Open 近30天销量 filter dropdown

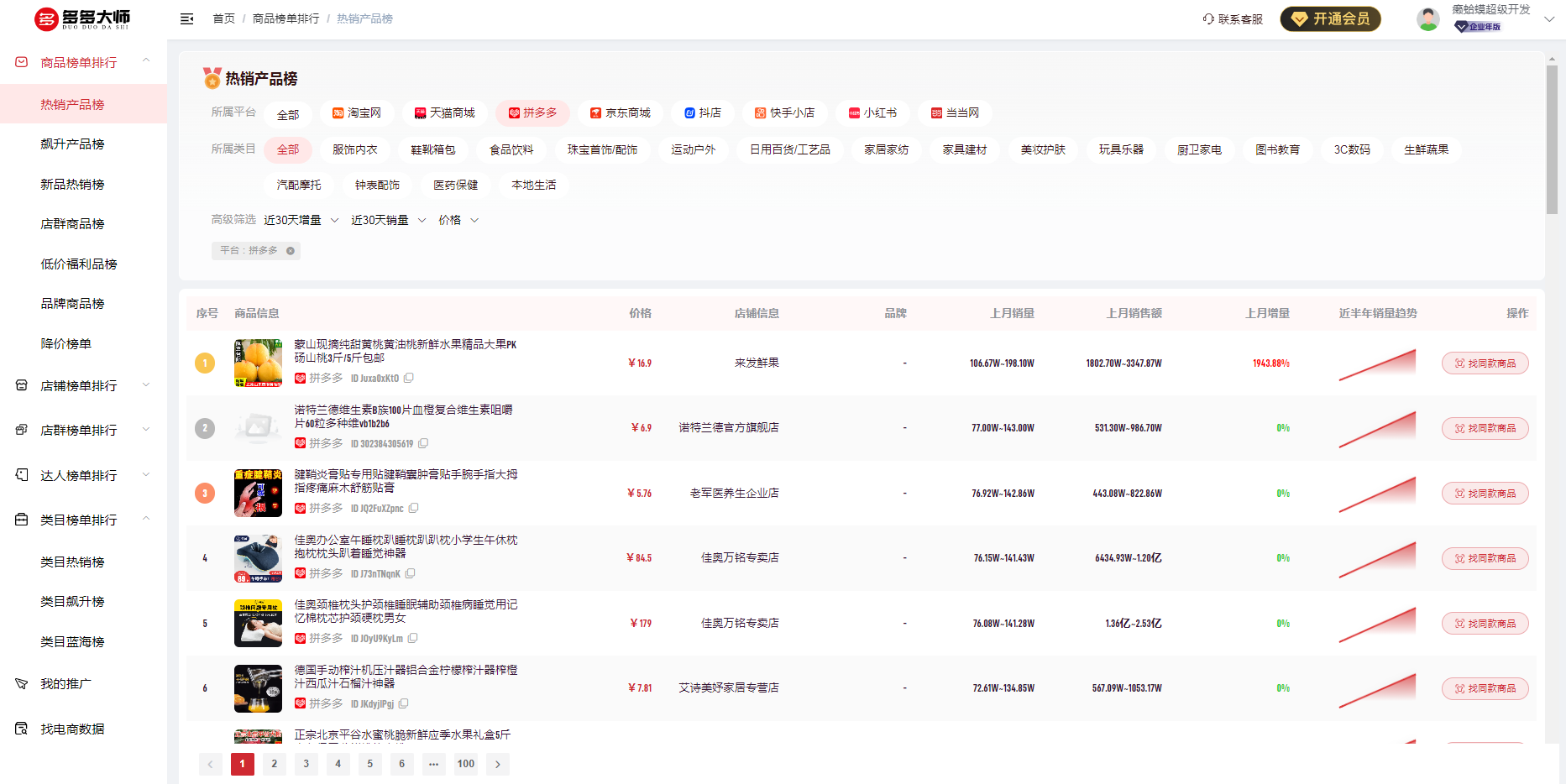[389, 220]
